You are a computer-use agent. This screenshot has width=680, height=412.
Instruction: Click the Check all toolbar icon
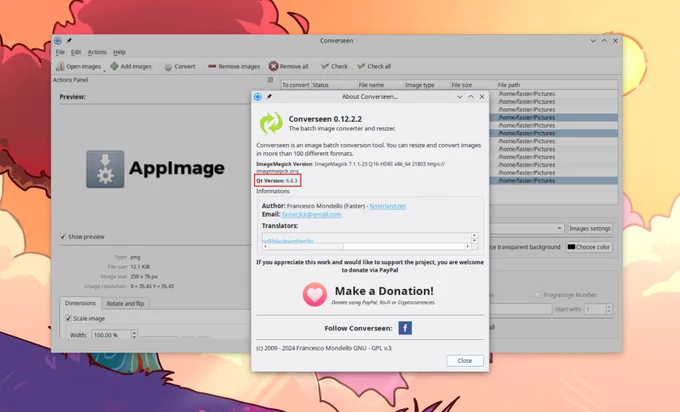[x=361, y=66]
